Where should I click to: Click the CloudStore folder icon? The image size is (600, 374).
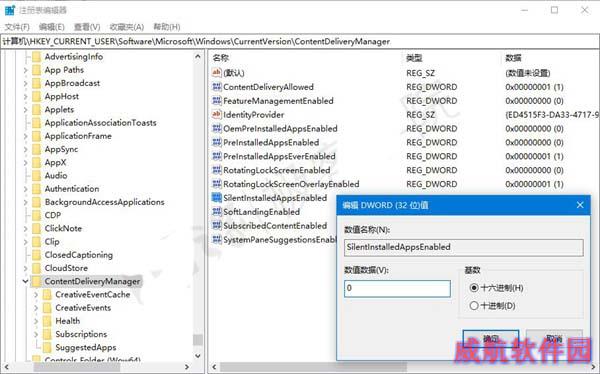(x=36, y=268)
